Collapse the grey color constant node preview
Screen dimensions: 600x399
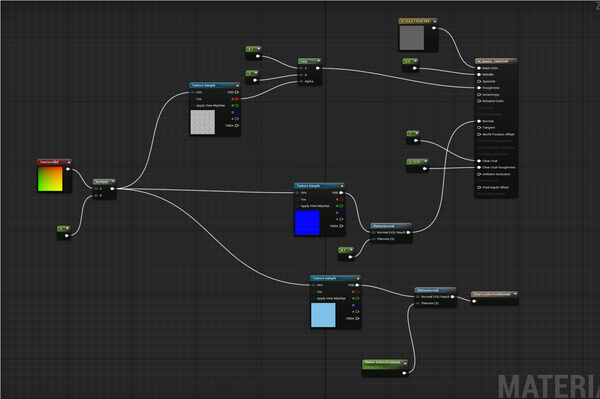pos(435,21)
